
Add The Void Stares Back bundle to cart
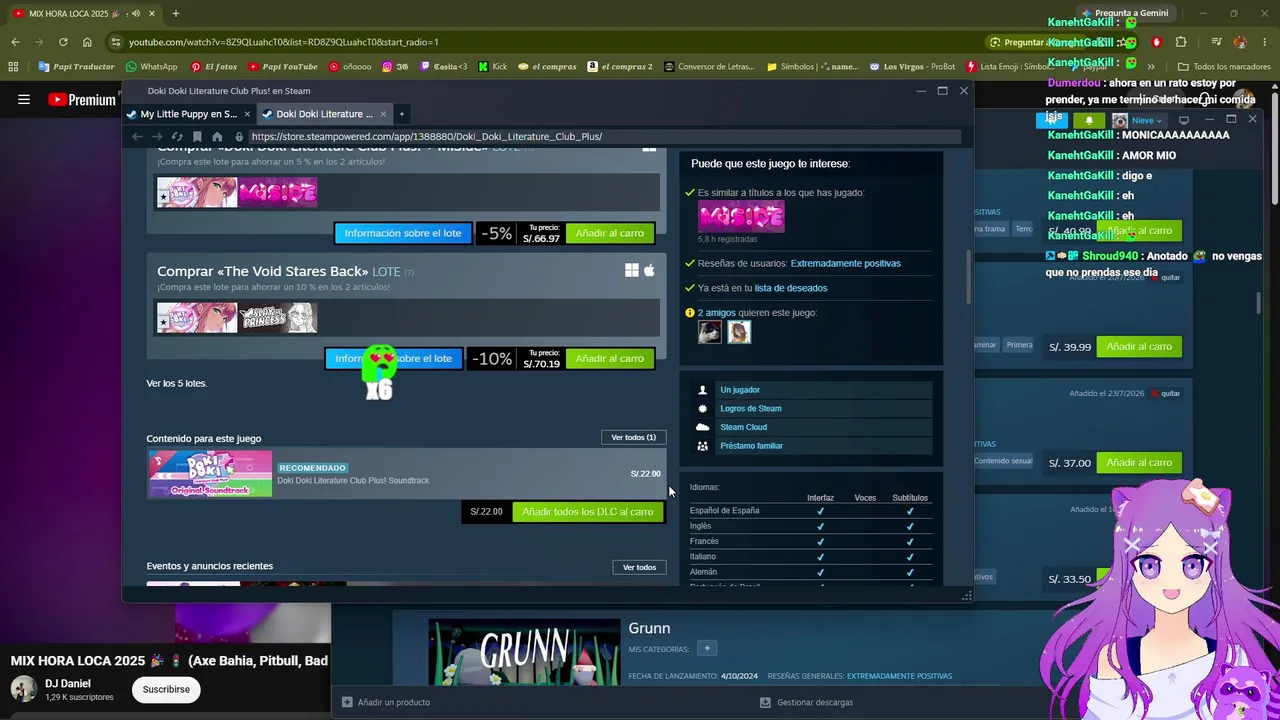(x=610, y=358)
